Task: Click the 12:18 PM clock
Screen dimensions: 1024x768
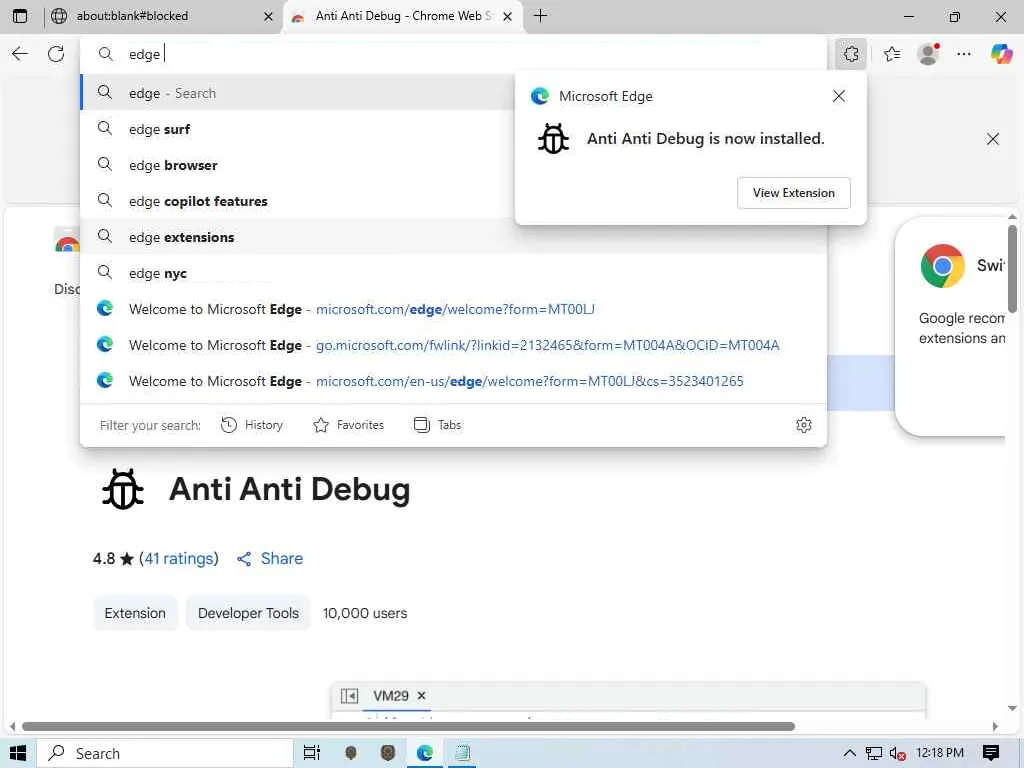Action: click(940, 753)
